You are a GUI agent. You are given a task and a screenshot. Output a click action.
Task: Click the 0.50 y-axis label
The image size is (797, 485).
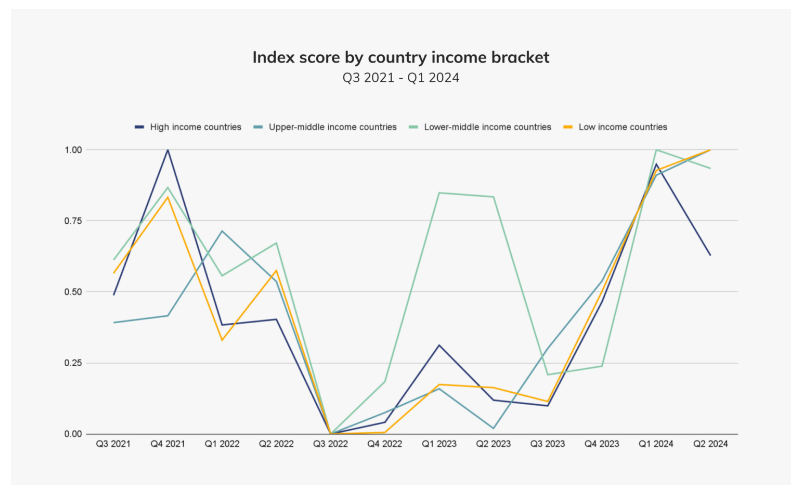click(74, 292)
